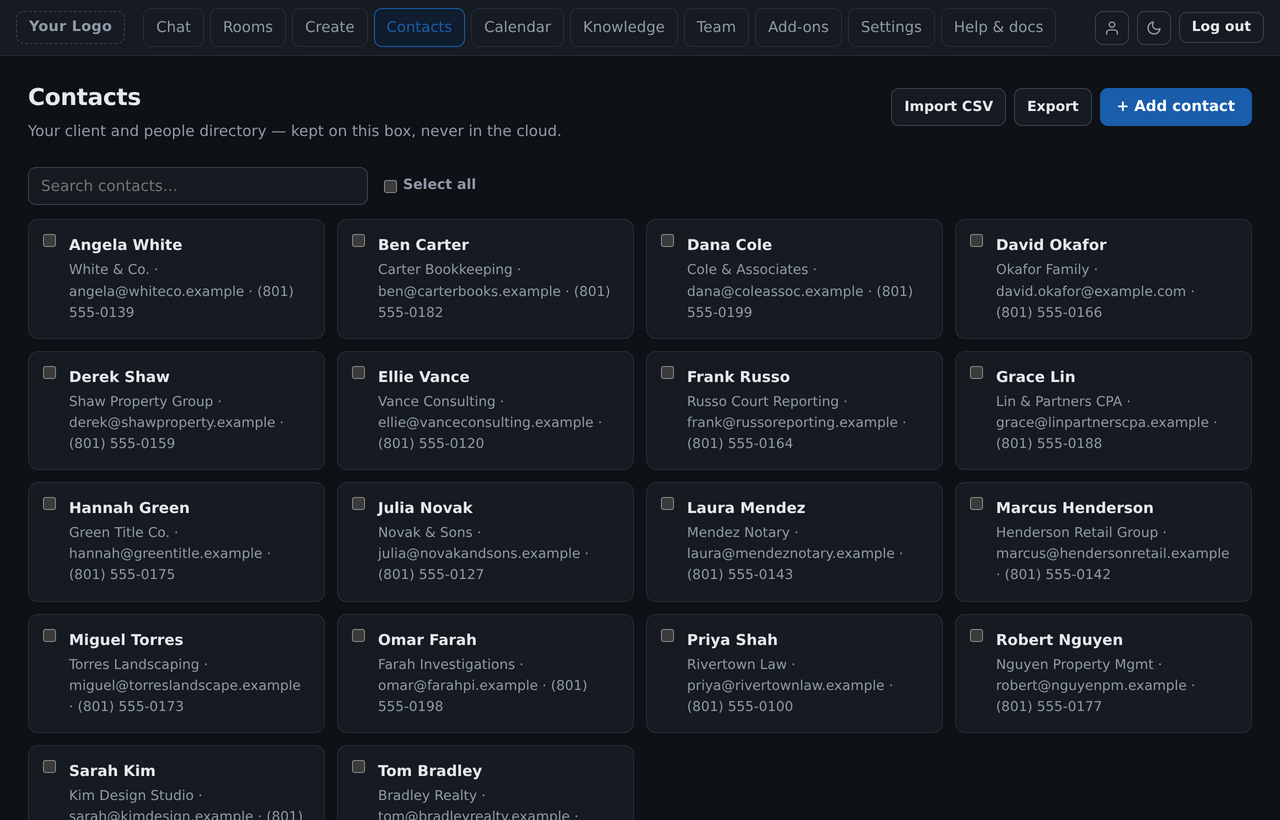
Task: Open the Team tab
Action: tap(716, 27)
